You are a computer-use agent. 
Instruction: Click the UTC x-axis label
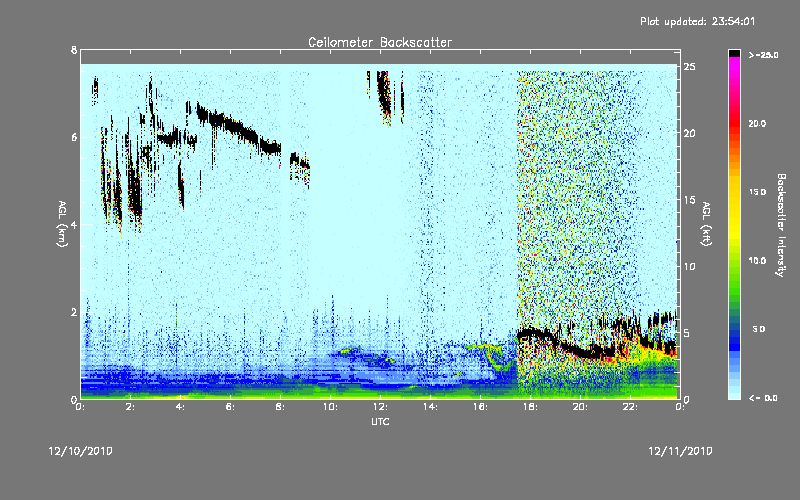380,421
